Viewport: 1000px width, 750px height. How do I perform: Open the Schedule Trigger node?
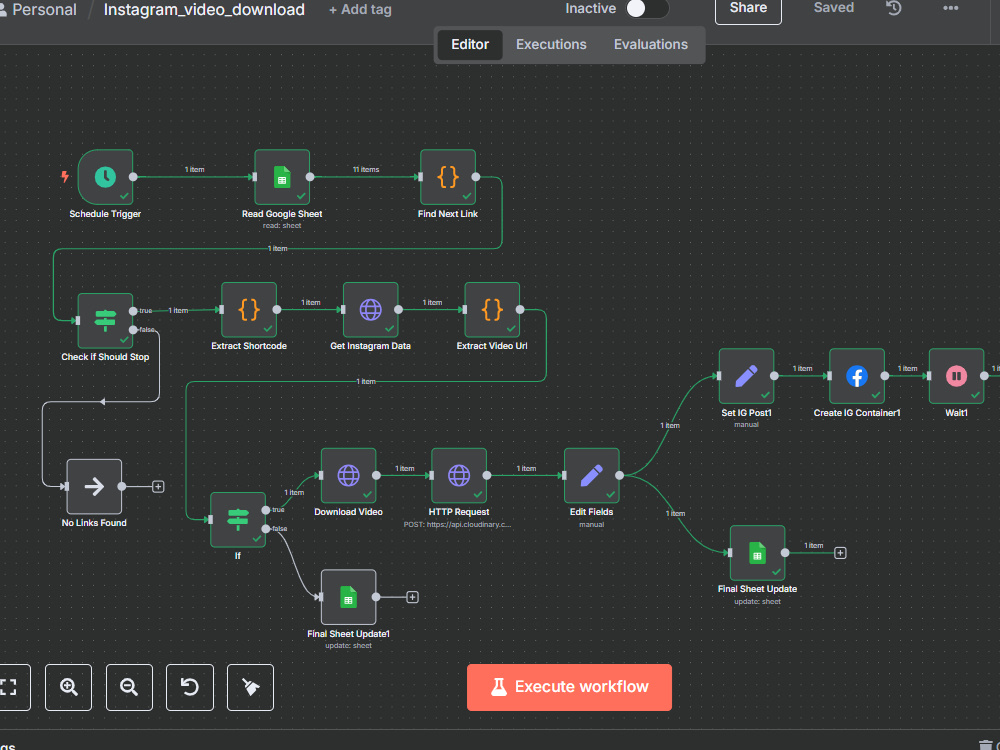[x=105, y=177]
